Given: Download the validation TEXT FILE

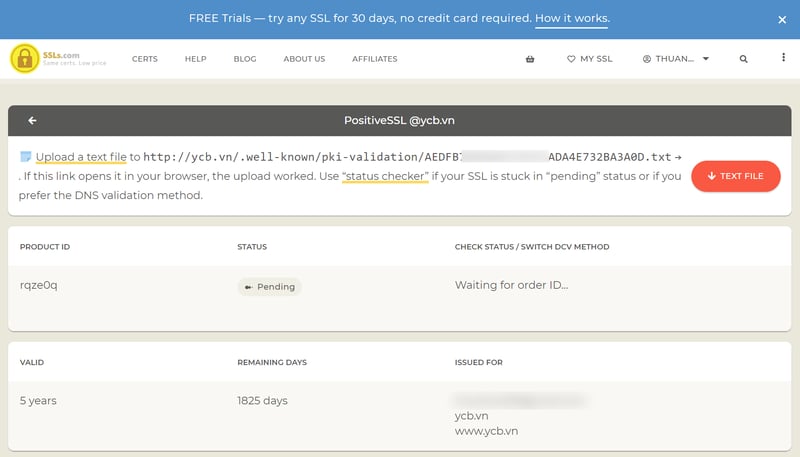Looking at the screenshot, I should [735, 176].
